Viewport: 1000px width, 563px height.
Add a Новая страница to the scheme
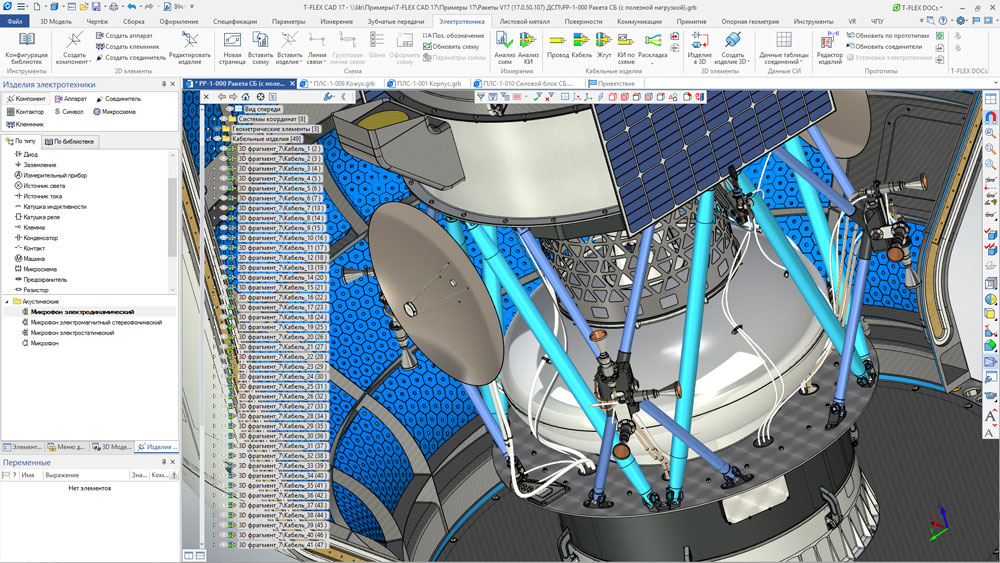tap(232, 48)
